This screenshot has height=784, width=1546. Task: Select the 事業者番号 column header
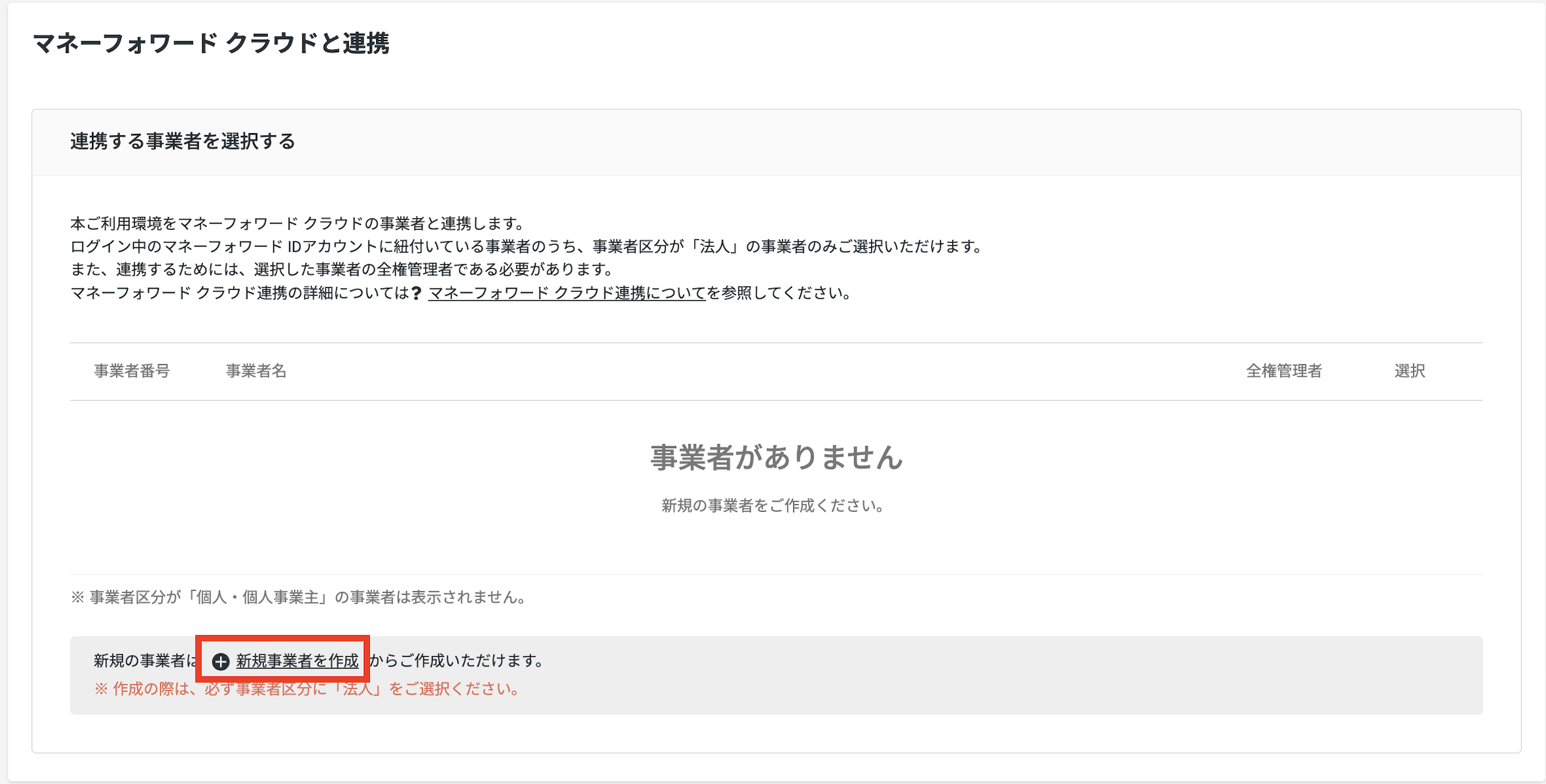(x=132, y=371)
